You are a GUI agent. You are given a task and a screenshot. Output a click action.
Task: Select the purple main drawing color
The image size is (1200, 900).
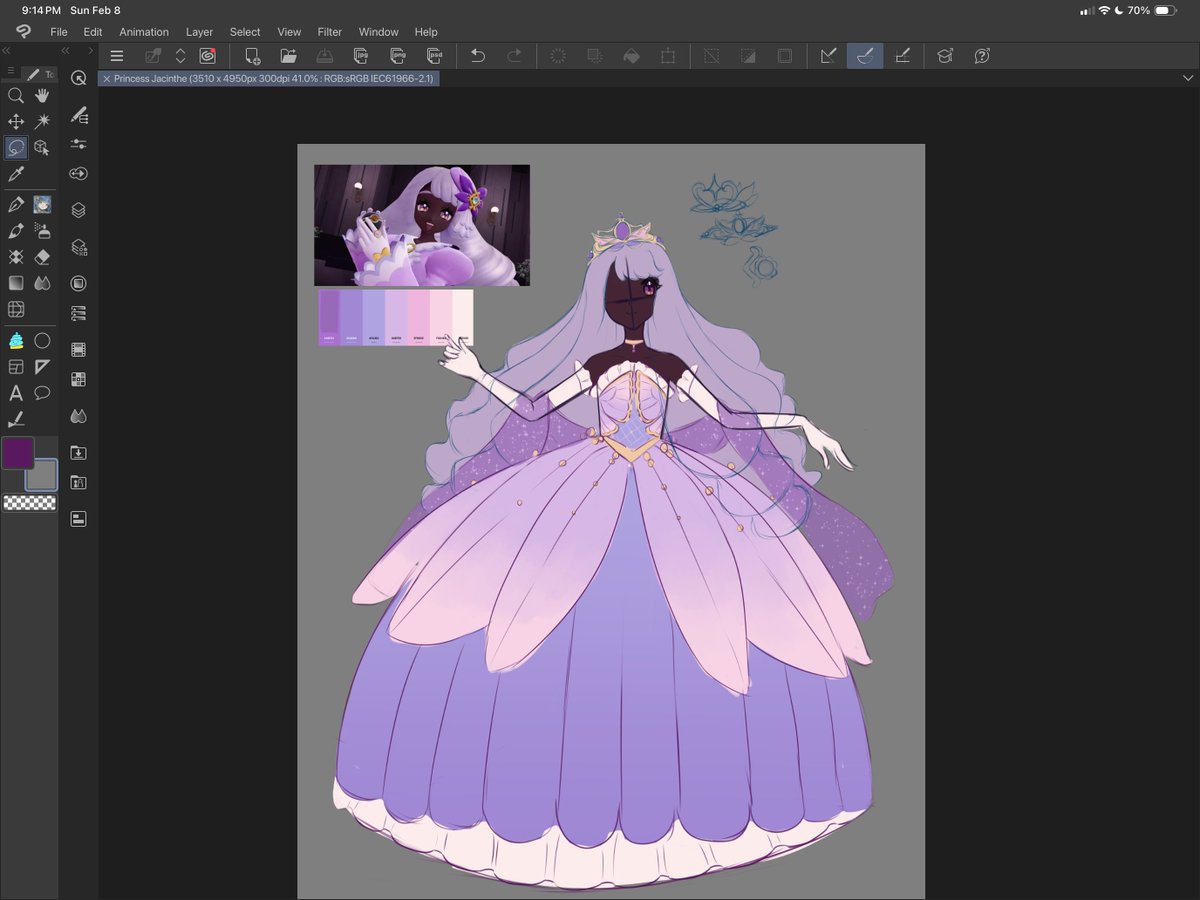(x=18, y=453)
